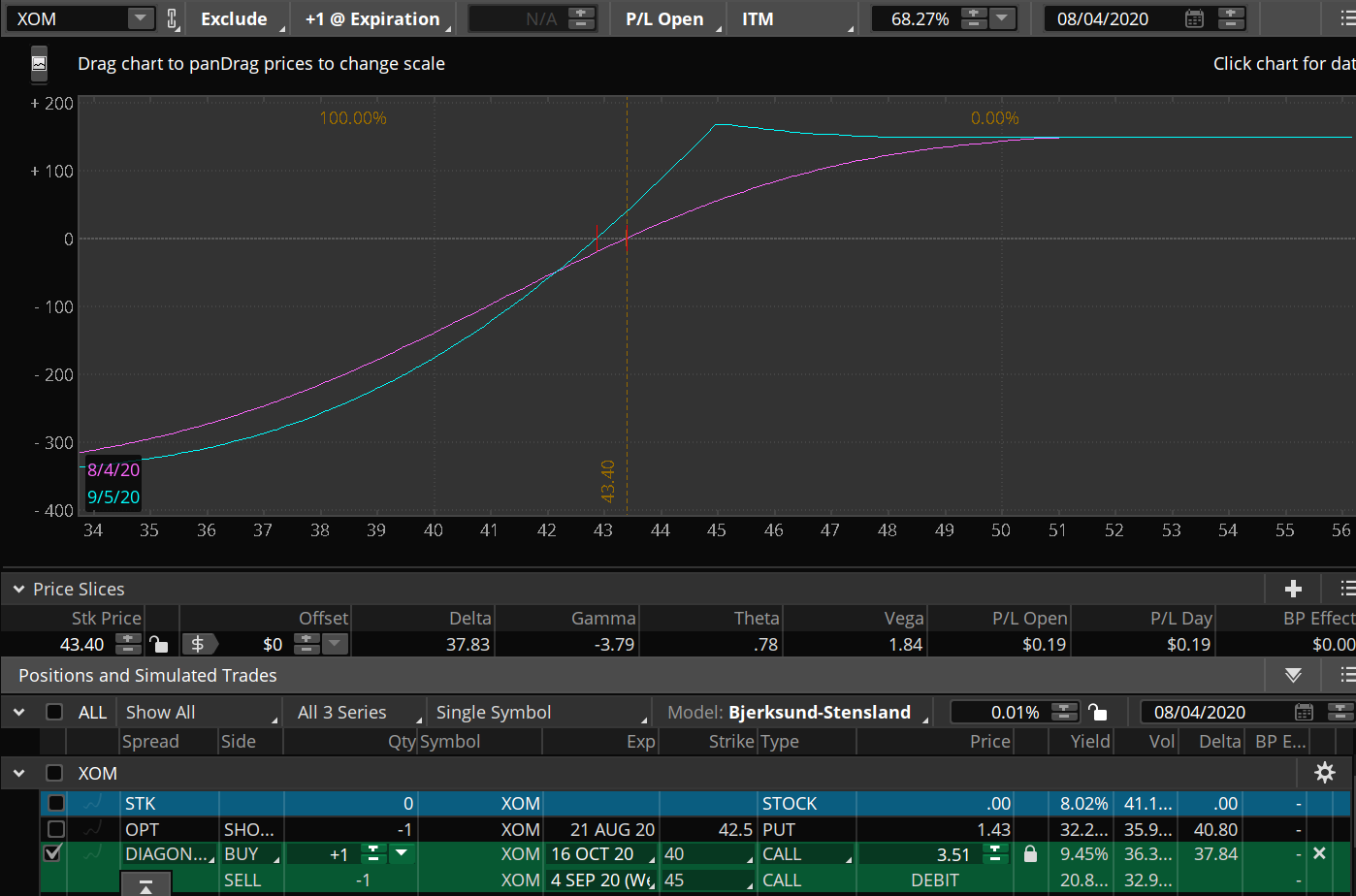This screenshot has width=1356, height=896.
Task: Click the Exclude button in toolbar
Action: [x=234, y=18]
